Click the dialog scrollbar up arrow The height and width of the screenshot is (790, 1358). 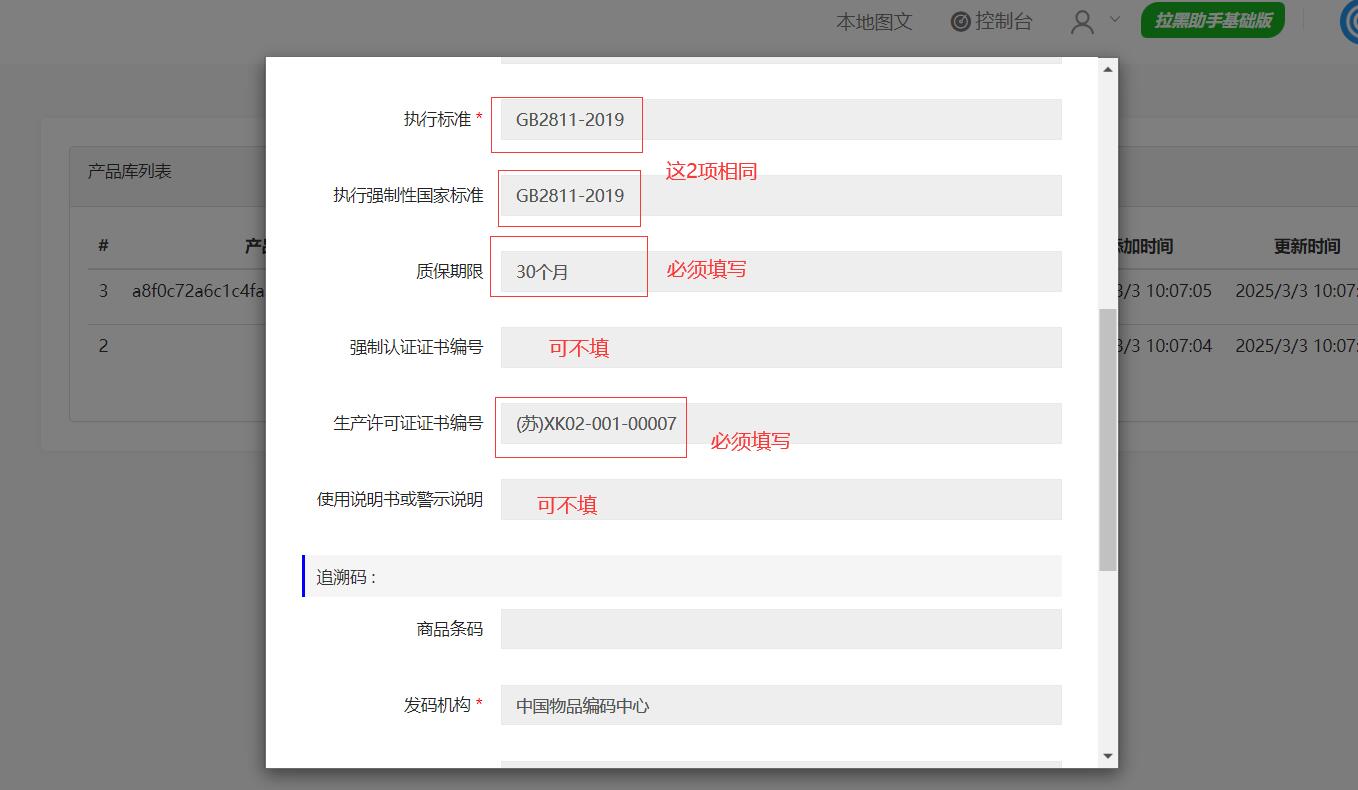click(1107, 69)
